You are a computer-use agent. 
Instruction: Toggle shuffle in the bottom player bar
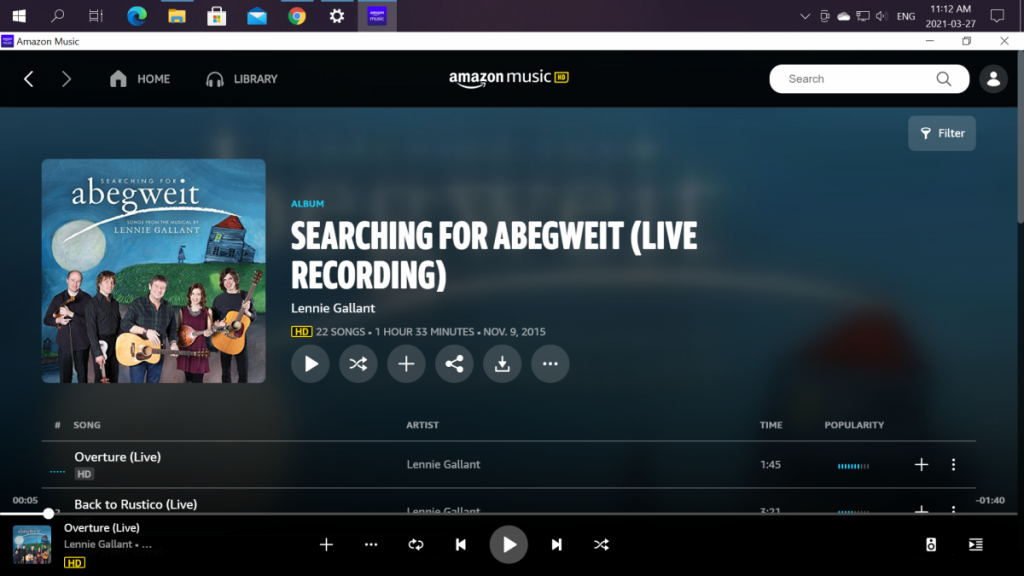point(600,545)
